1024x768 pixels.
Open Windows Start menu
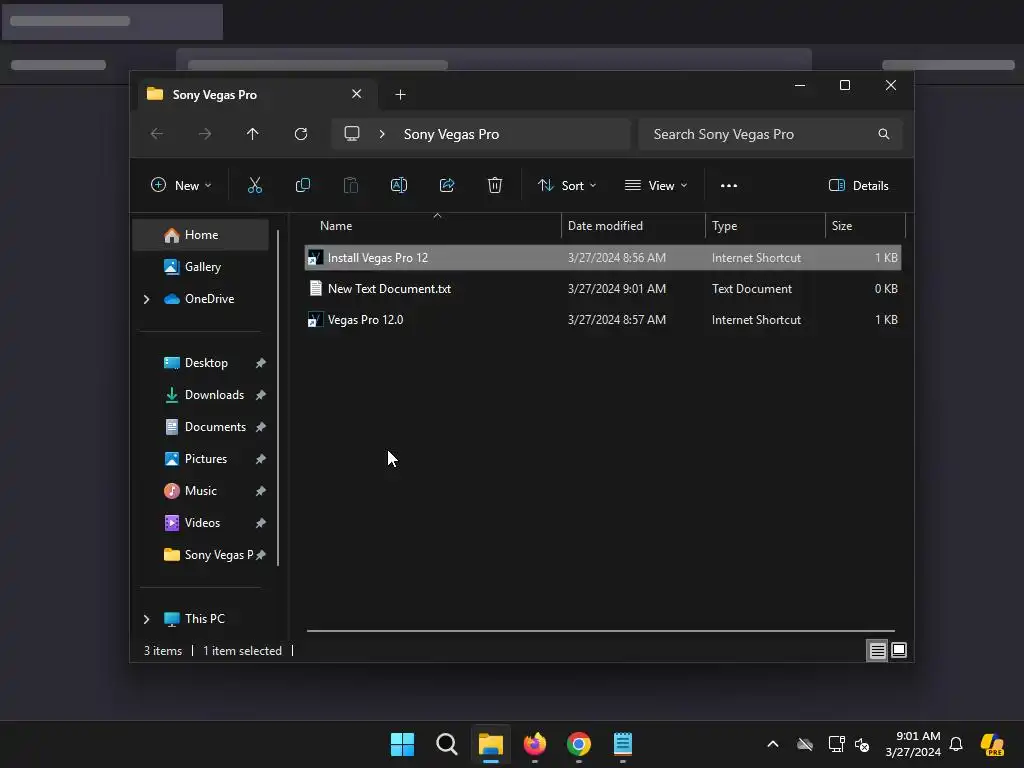[402, 744]
